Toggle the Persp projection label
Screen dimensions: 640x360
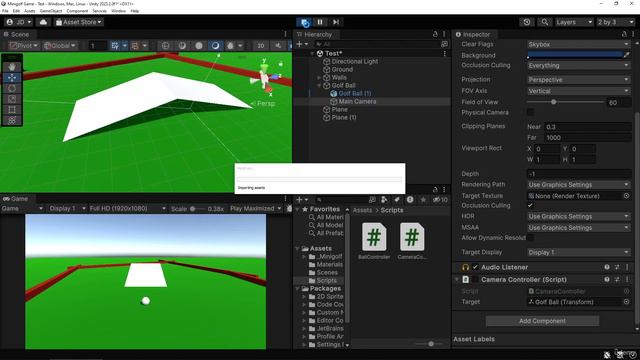(x=265, y=104)
